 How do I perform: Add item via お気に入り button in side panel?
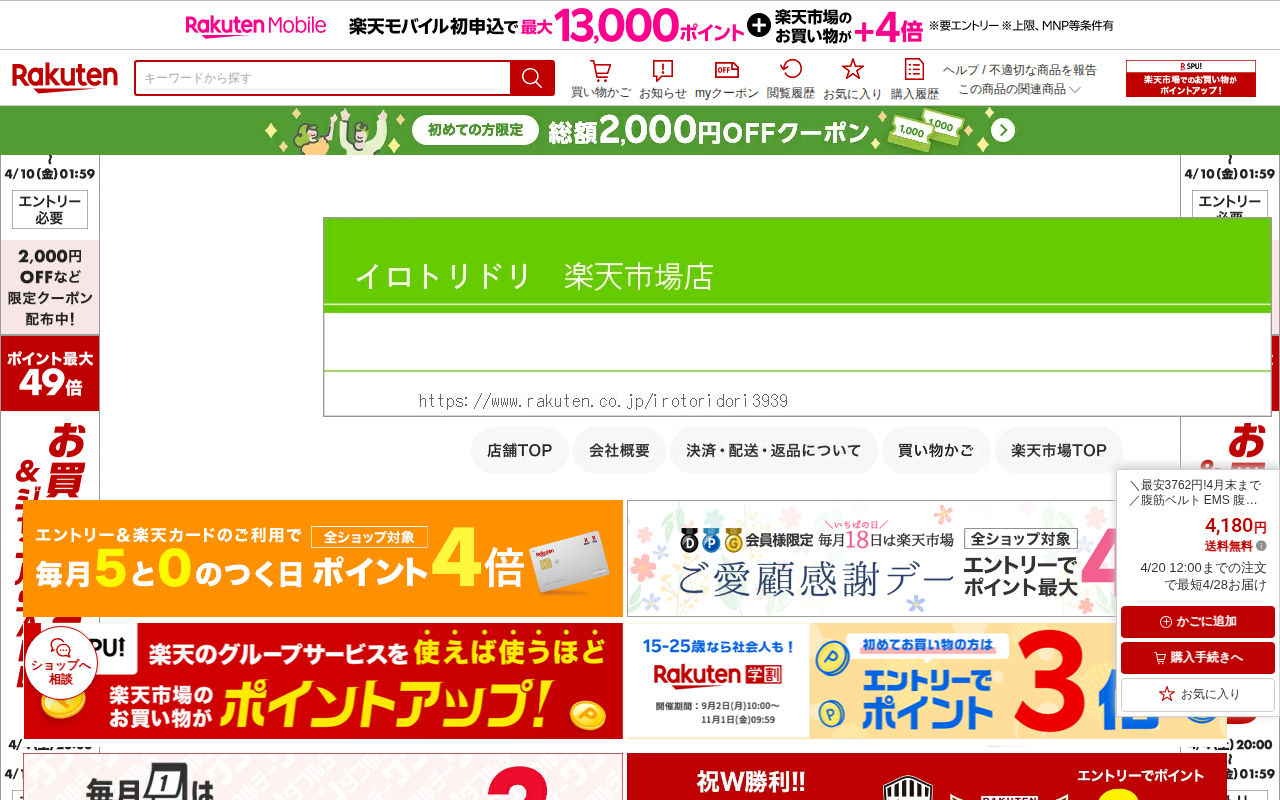click(1198, 694)
